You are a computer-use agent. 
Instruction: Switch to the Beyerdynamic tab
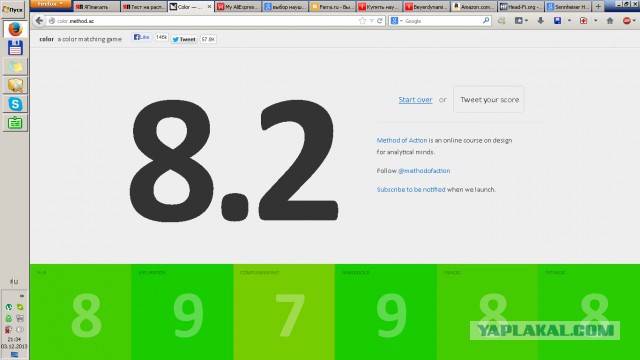click(x=427, y=7)
